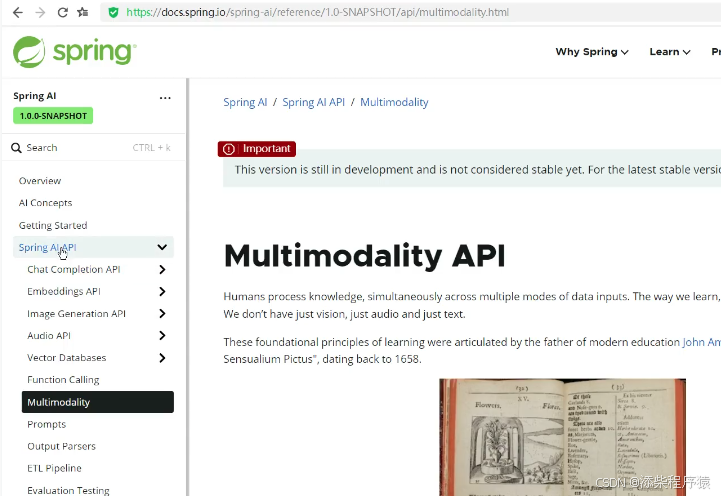Image resolution: width=721 pixels, height=496 pixels.
Task: Reload the page with the refresh icon
Action: coord(63,12)
